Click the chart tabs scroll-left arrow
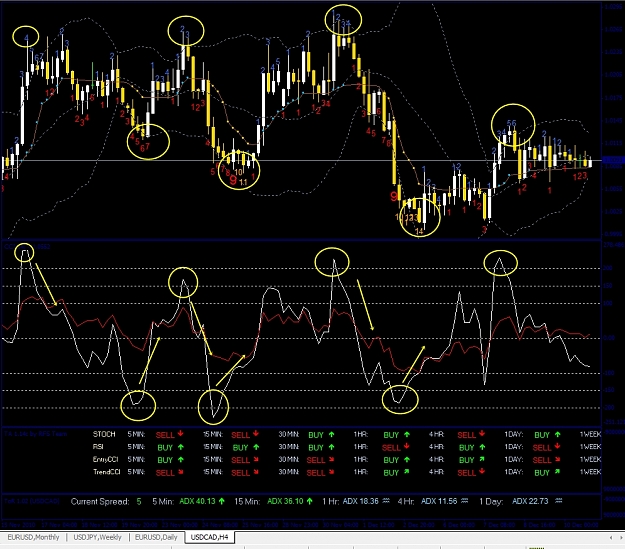 pyautogui.click(x=611, y=538)
